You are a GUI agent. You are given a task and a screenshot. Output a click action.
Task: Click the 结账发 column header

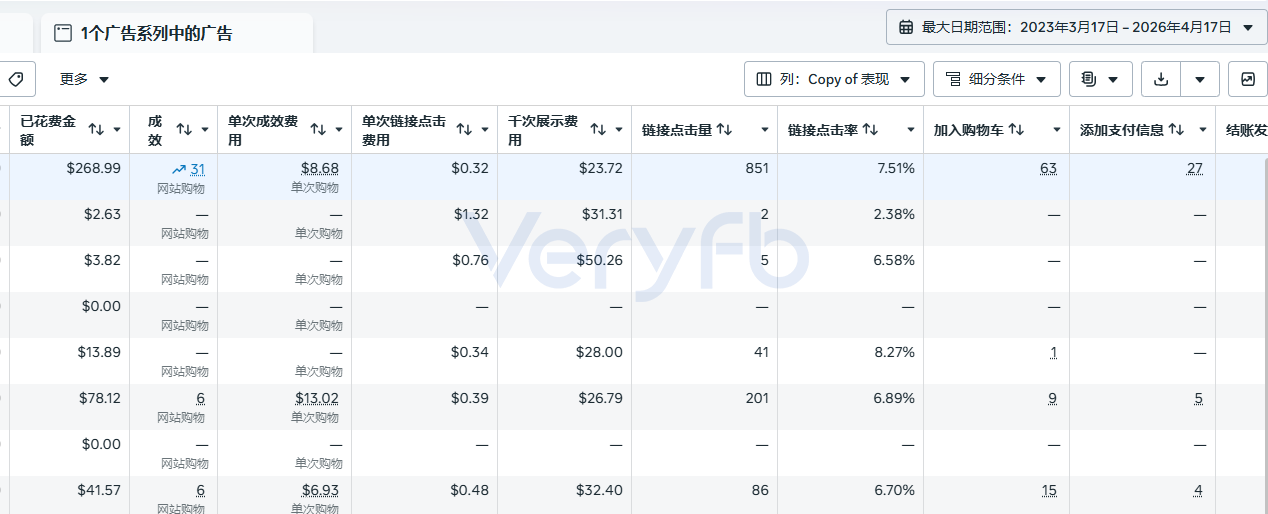[x=1246, y=130]
